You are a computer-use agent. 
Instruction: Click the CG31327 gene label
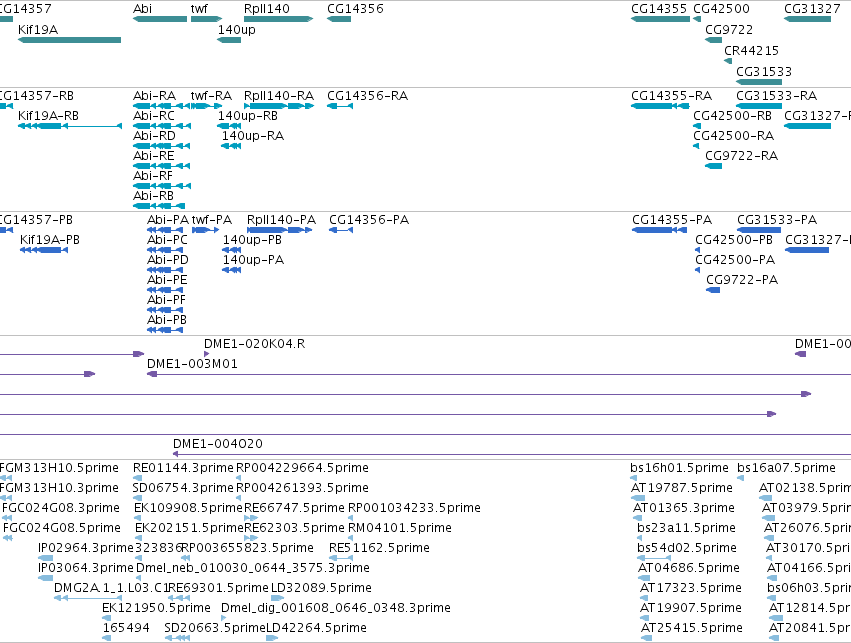(812, 9)
